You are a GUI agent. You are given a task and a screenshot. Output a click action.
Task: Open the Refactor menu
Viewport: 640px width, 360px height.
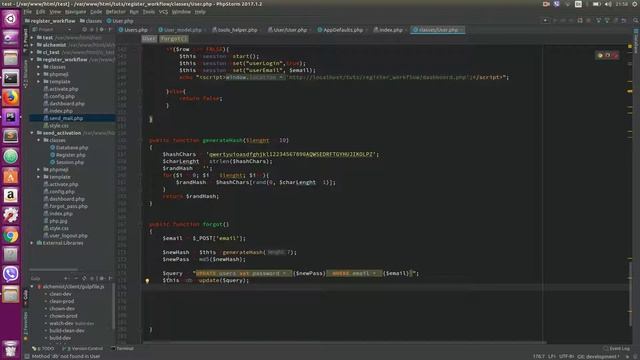(x=116, y=12)
